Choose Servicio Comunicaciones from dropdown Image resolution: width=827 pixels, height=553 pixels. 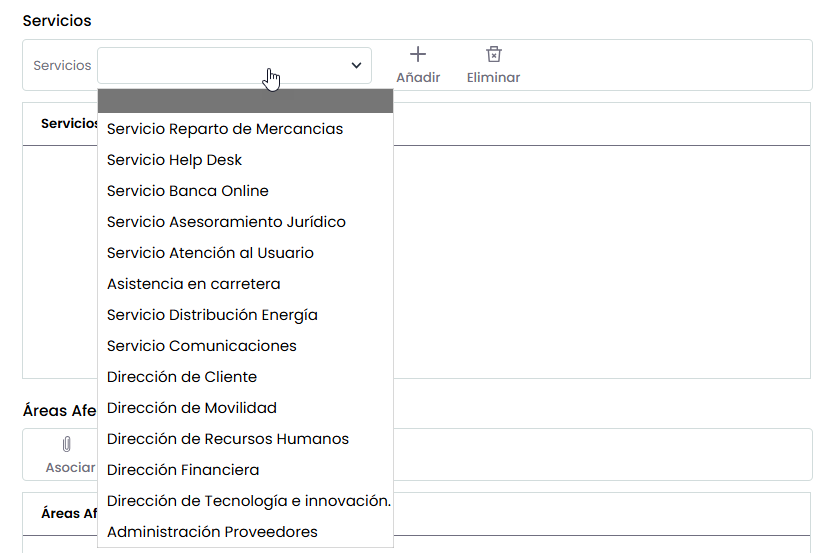tap(202, 346)
